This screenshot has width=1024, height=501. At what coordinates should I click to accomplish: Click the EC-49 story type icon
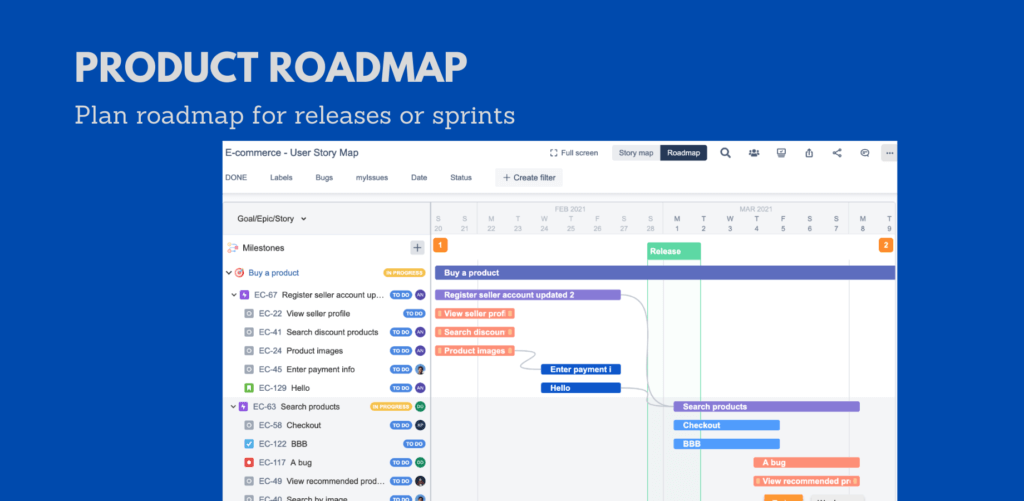coord(249,481)
